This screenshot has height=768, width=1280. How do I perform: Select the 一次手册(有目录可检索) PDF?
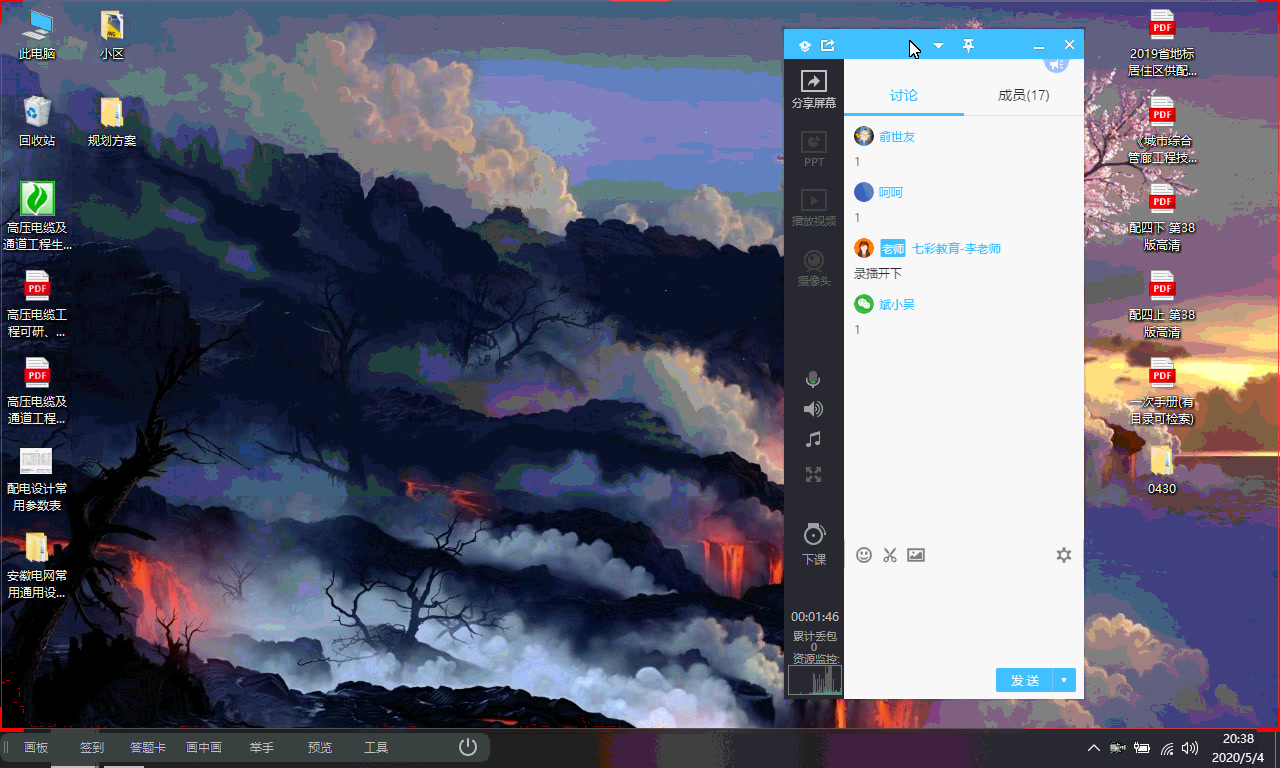click(x=1162, y=392)
